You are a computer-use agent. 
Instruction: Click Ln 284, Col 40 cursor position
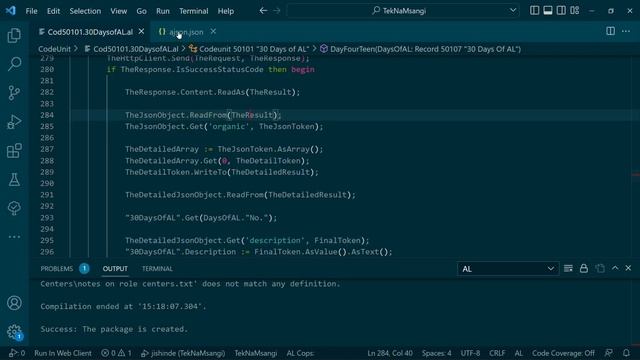[390, 353]
